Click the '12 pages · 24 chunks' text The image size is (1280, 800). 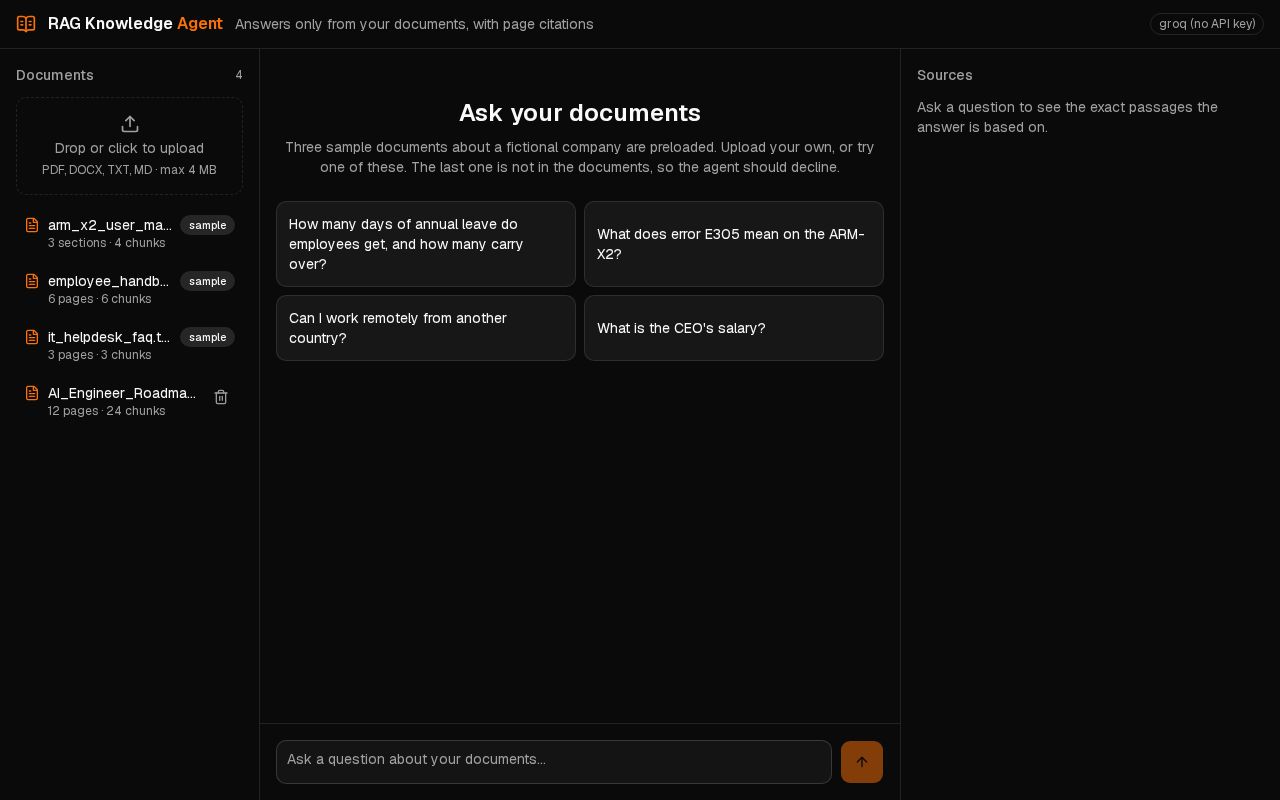tap(107, 411)
